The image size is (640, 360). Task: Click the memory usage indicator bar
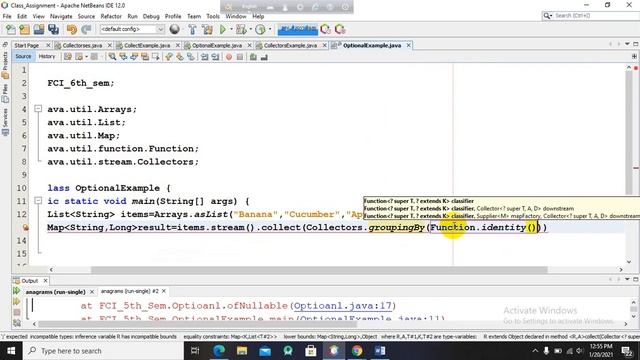[297, 29]
